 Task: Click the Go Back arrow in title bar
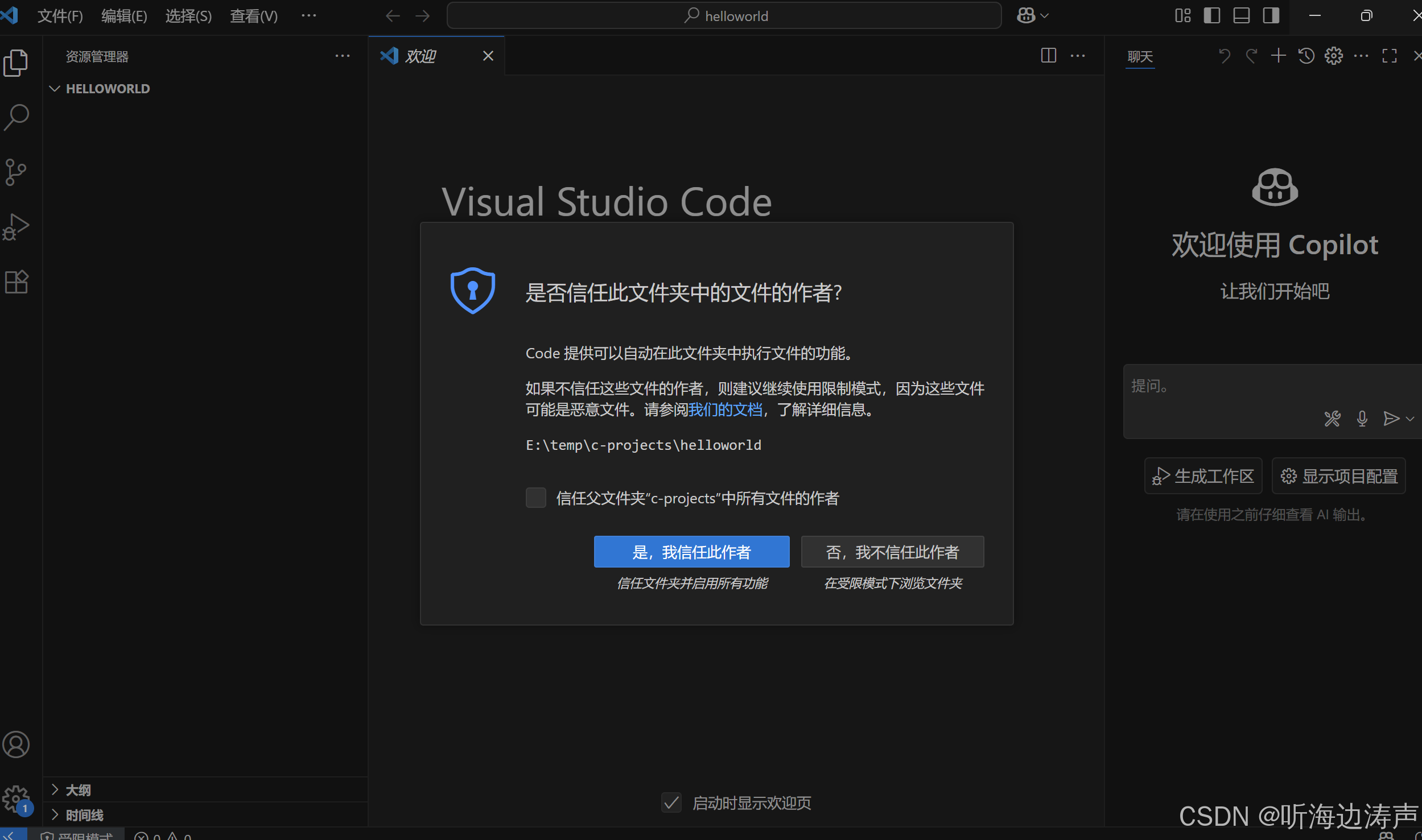tap(393, 16)
